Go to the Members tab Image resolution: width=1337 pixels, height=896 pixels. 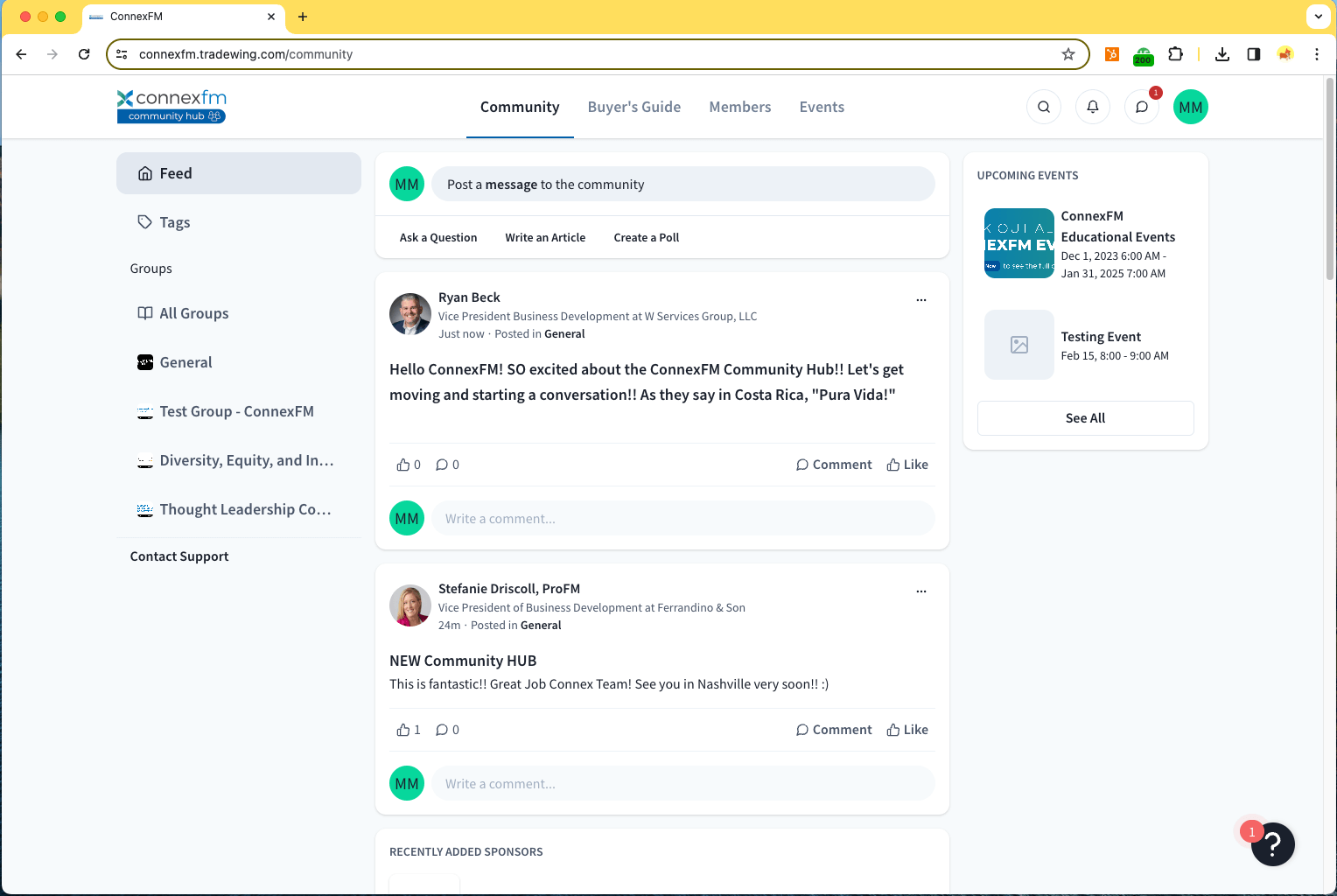click(739, 107)
